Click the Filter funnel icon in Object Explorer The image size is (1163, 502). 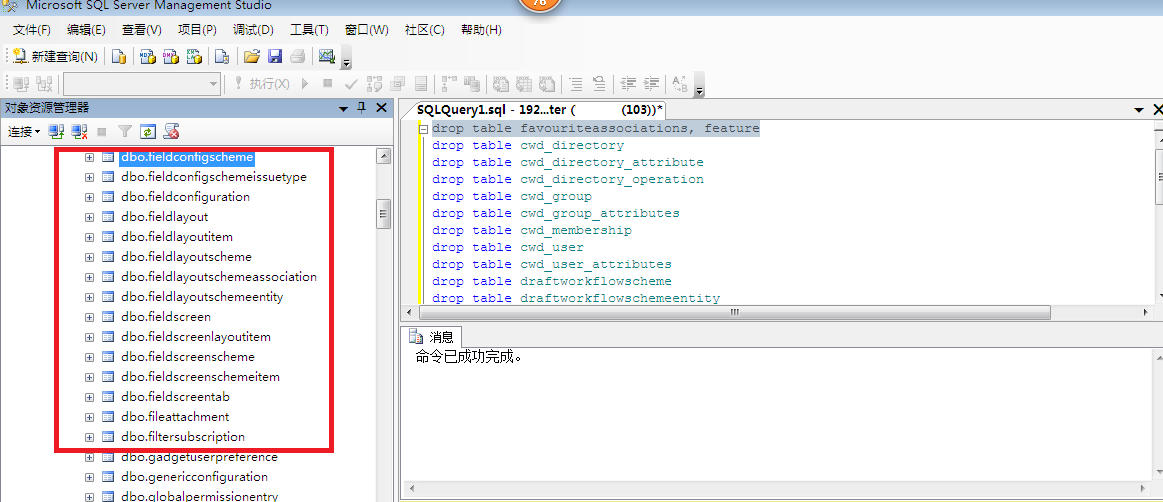[125, 131]
